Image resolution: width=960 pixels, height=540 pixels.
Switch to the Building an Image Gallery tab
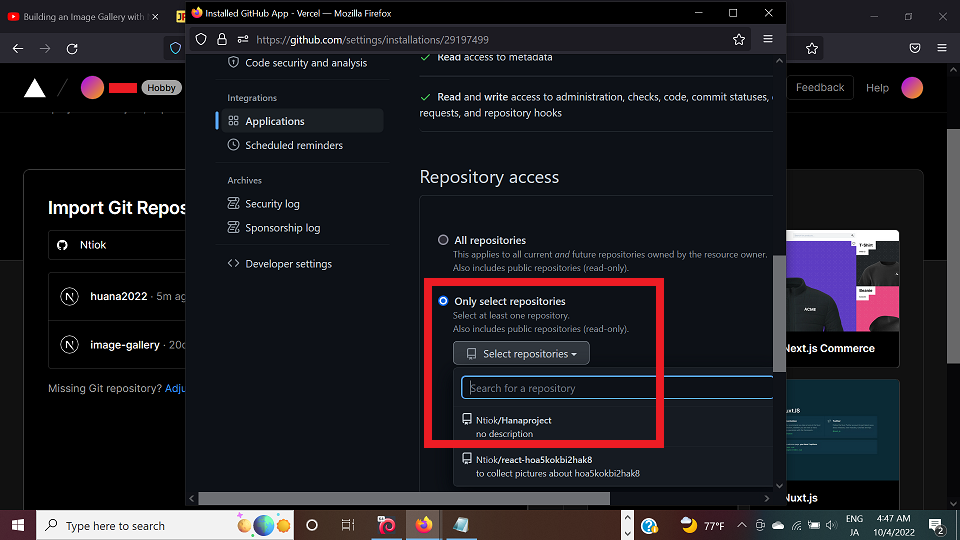[x=83, y=17]
